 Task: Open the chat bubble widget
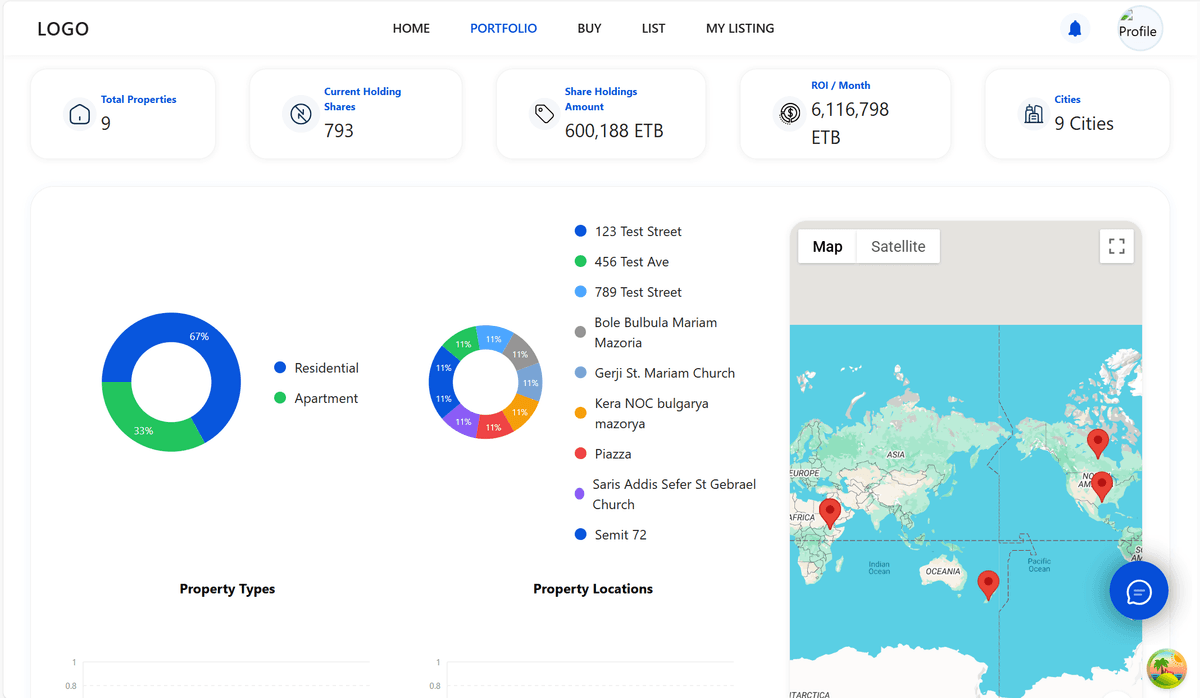(1138, 590)
